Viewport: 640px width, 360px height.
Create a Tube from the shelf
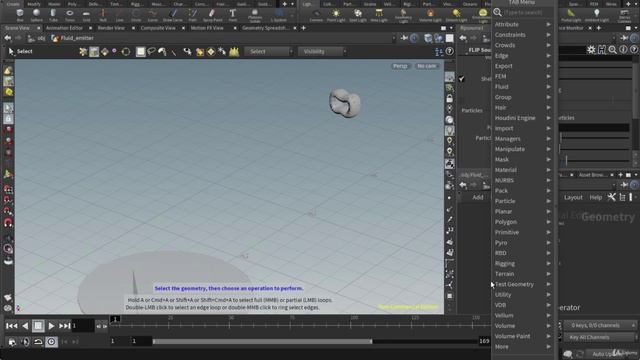tap(53, 15)
